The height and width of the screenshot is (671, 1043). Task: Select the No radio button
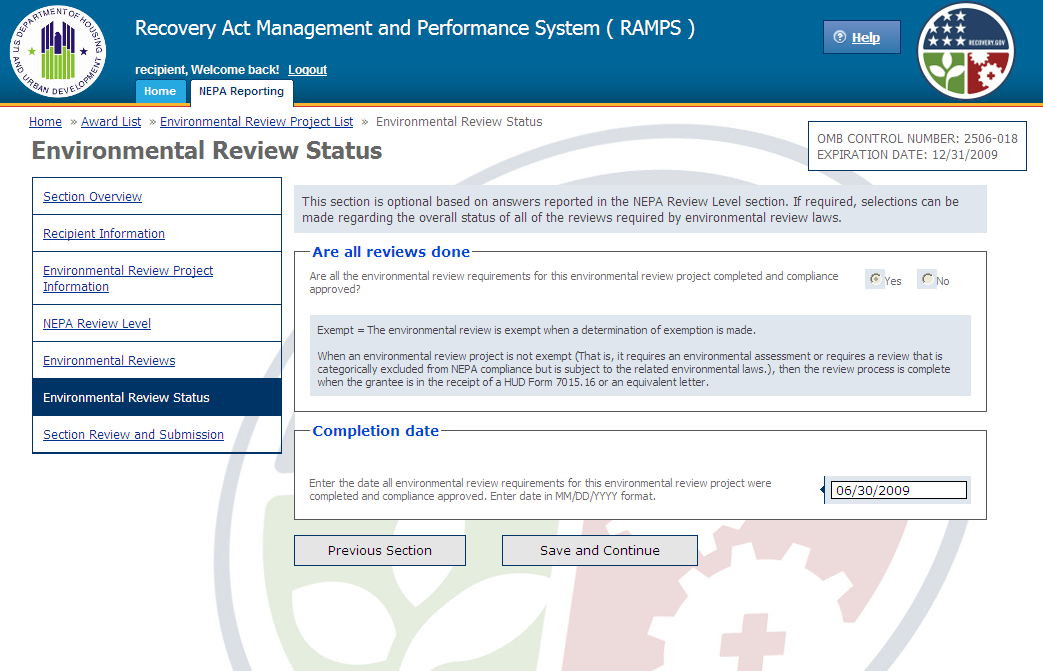coord(927,280)
